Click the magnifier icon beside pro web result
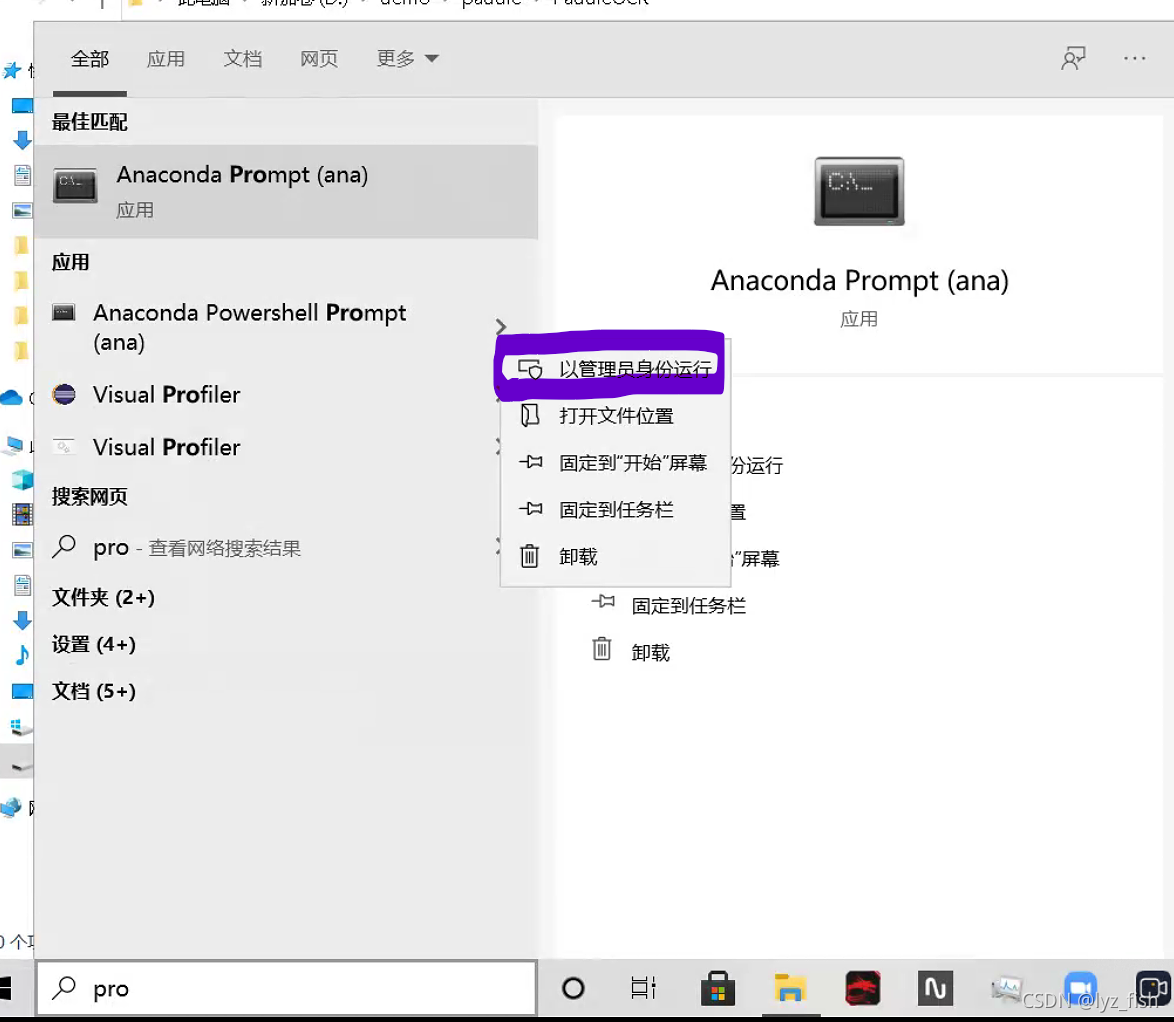Screen dimensions: 1174x1022 pos(64,547)
